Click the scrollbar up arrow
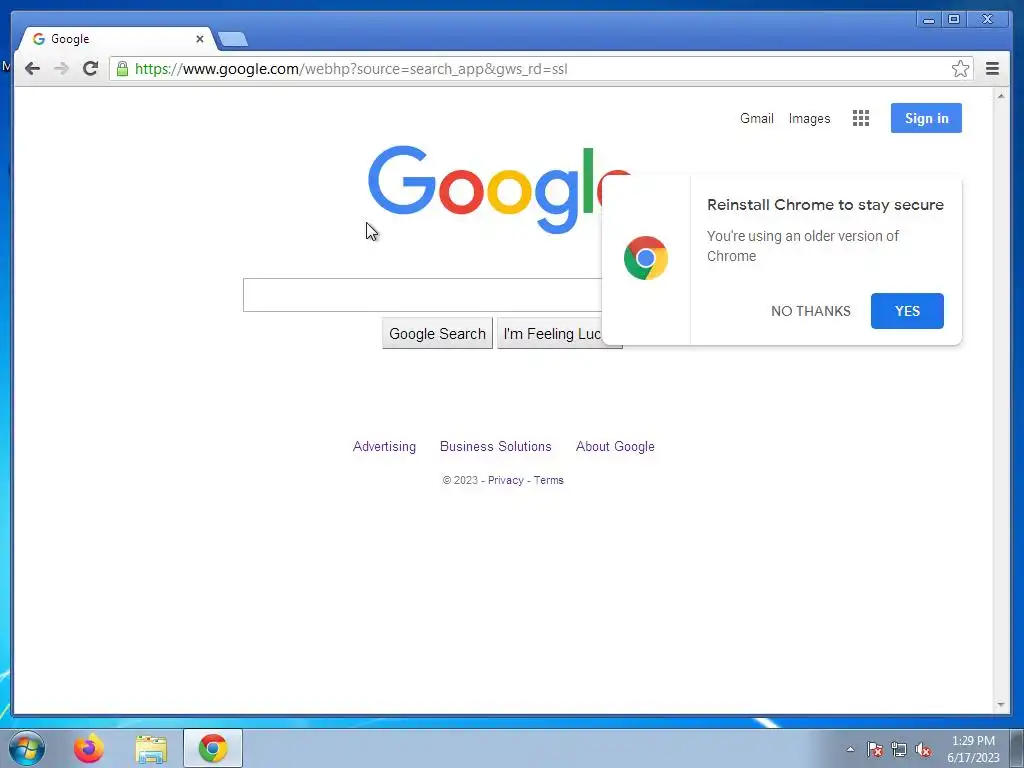 pyautogui.click(x=1000, y=96)
